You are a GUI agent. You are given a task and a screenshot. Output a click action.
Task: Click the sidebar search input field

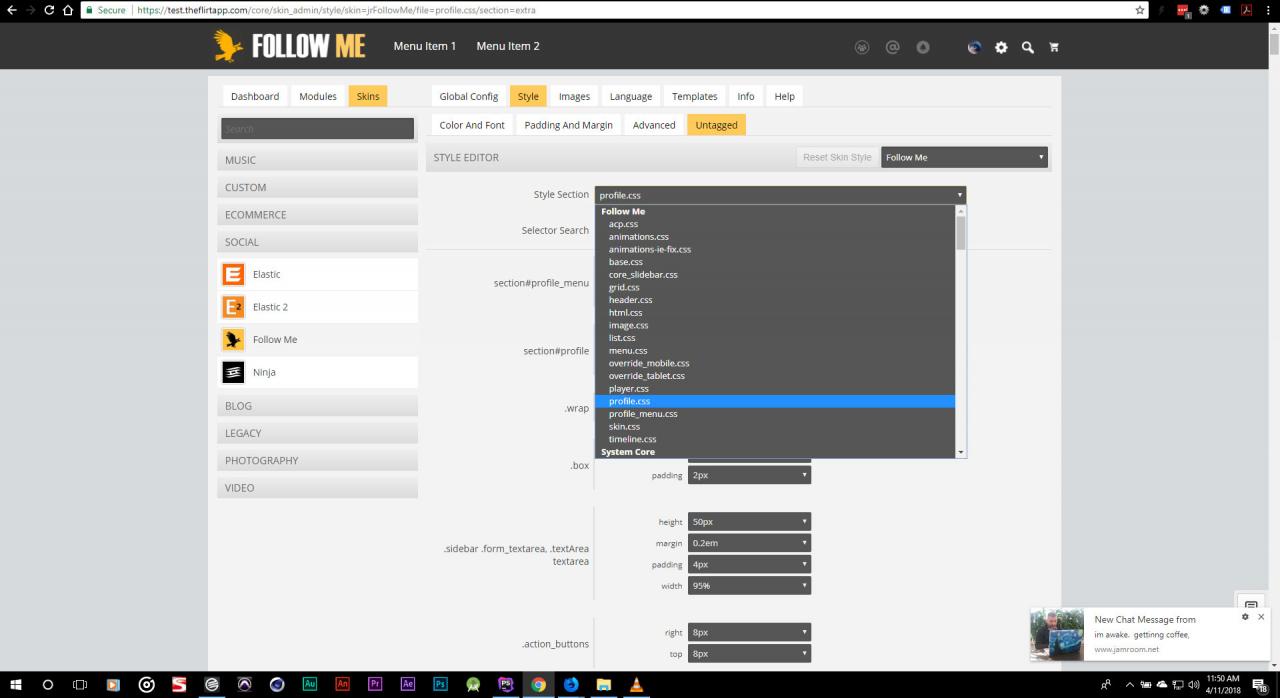pyautogui.click(x=317, y=129)
